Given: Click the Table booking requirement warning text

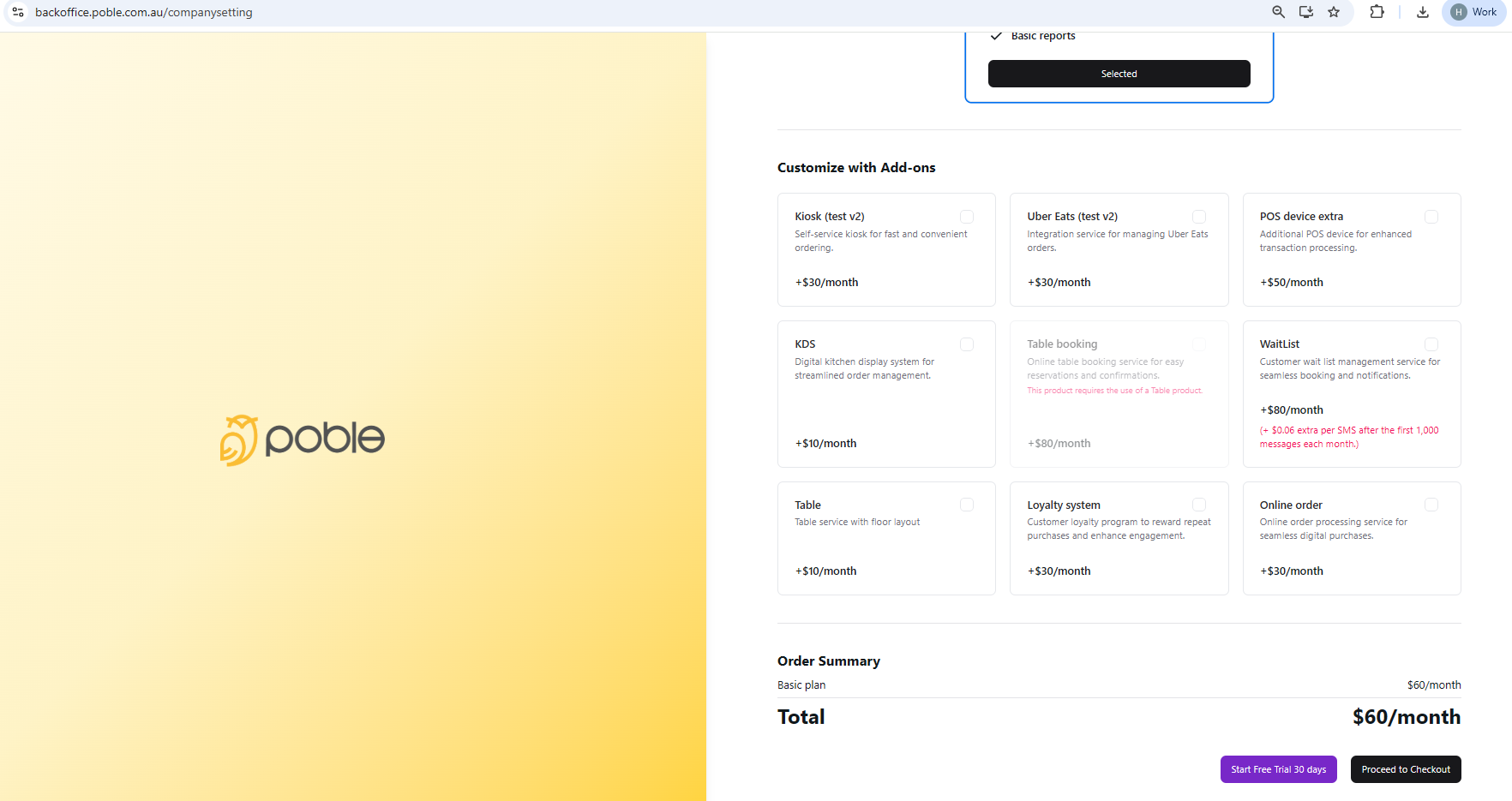Looking at the screenshot, I should click(x=1115, y=391).
